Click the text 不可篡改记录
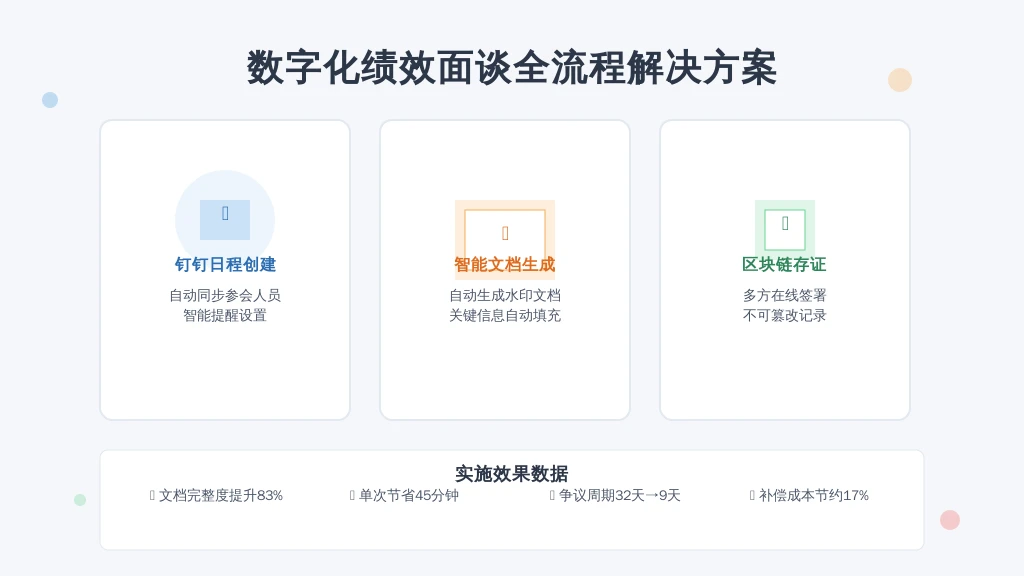The width and height of the screenshot is (1024, 576). 784,315
